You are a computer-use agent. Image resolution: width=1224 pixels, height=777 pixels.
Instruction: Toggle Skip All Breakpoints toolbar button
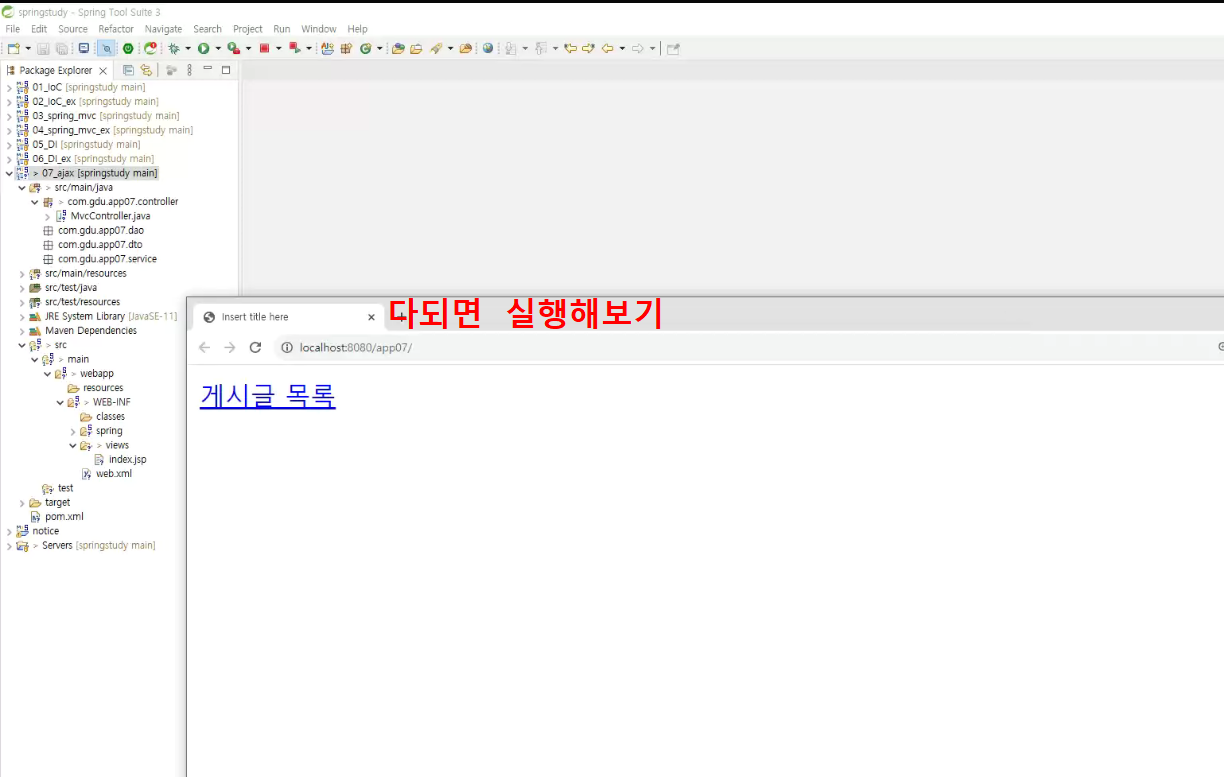tap(105, 48)
